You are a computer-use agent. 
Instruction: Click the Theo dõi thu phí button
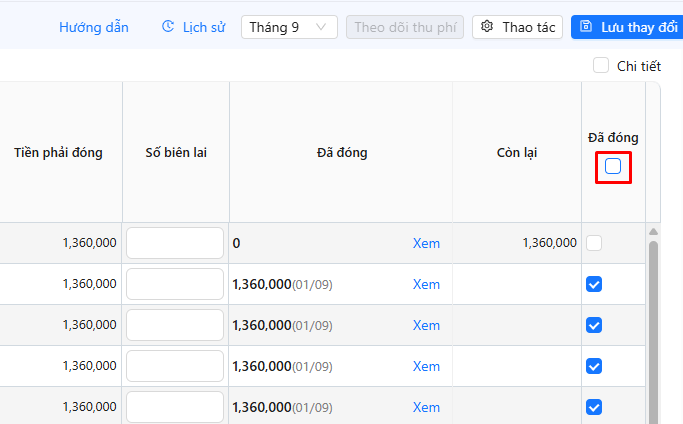coord(405,27)
